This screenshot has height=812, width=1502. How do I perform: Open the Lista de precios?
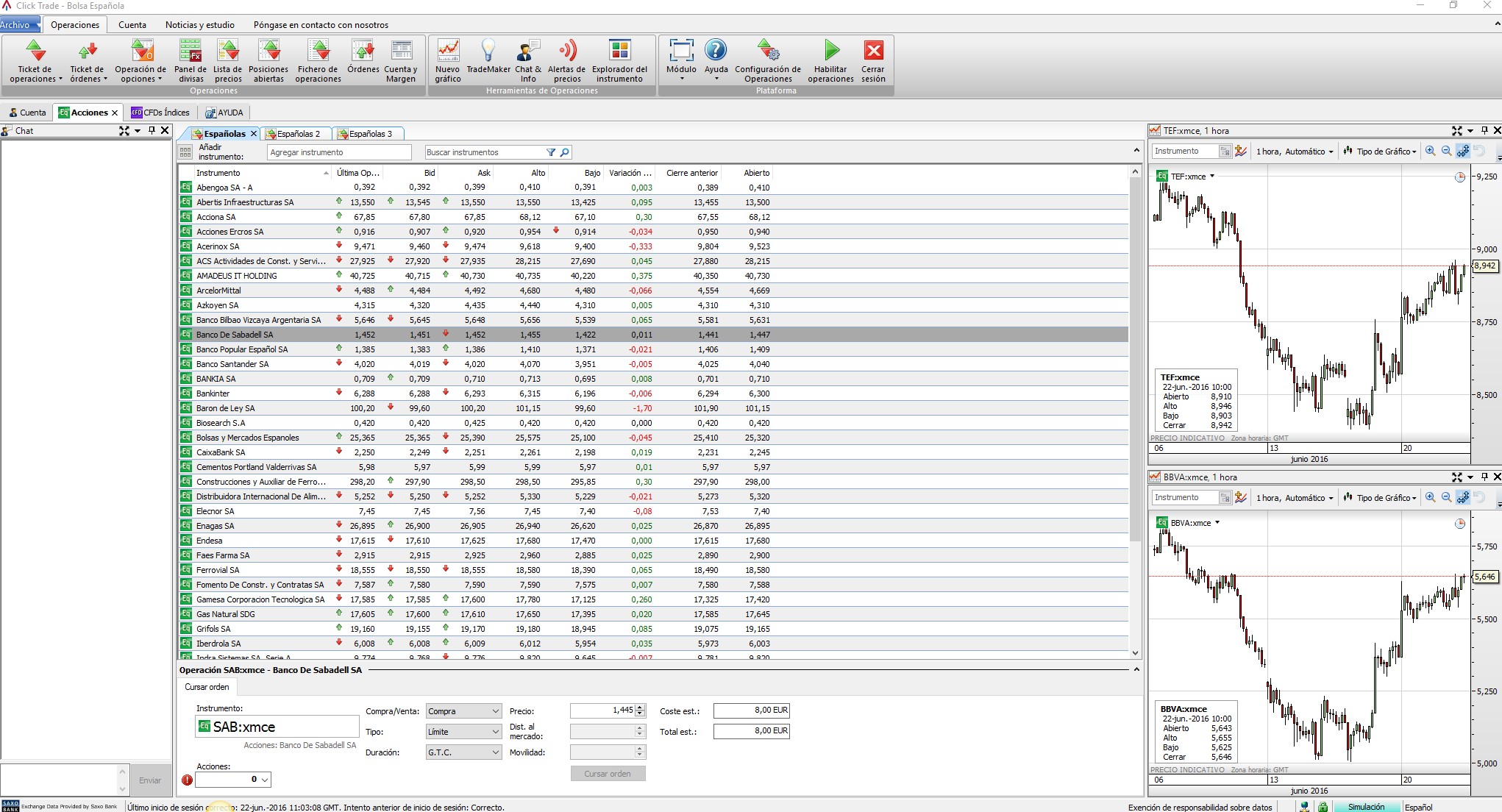228,60
